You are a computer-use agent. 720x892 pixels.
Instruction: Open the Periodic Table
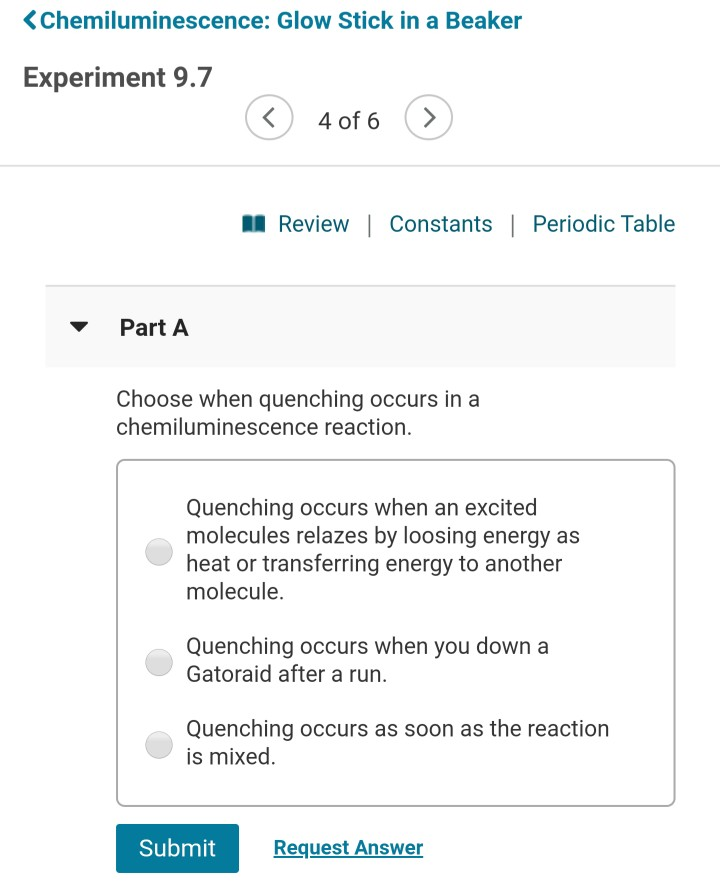point(603,224)
